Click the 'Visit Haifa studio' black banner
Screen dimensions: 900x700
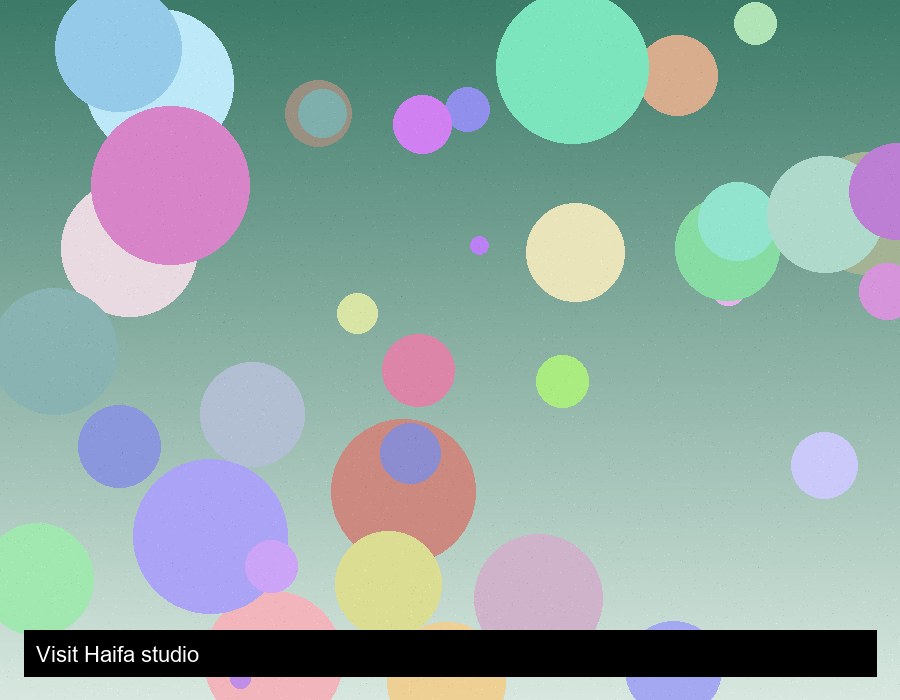[450, 653]
